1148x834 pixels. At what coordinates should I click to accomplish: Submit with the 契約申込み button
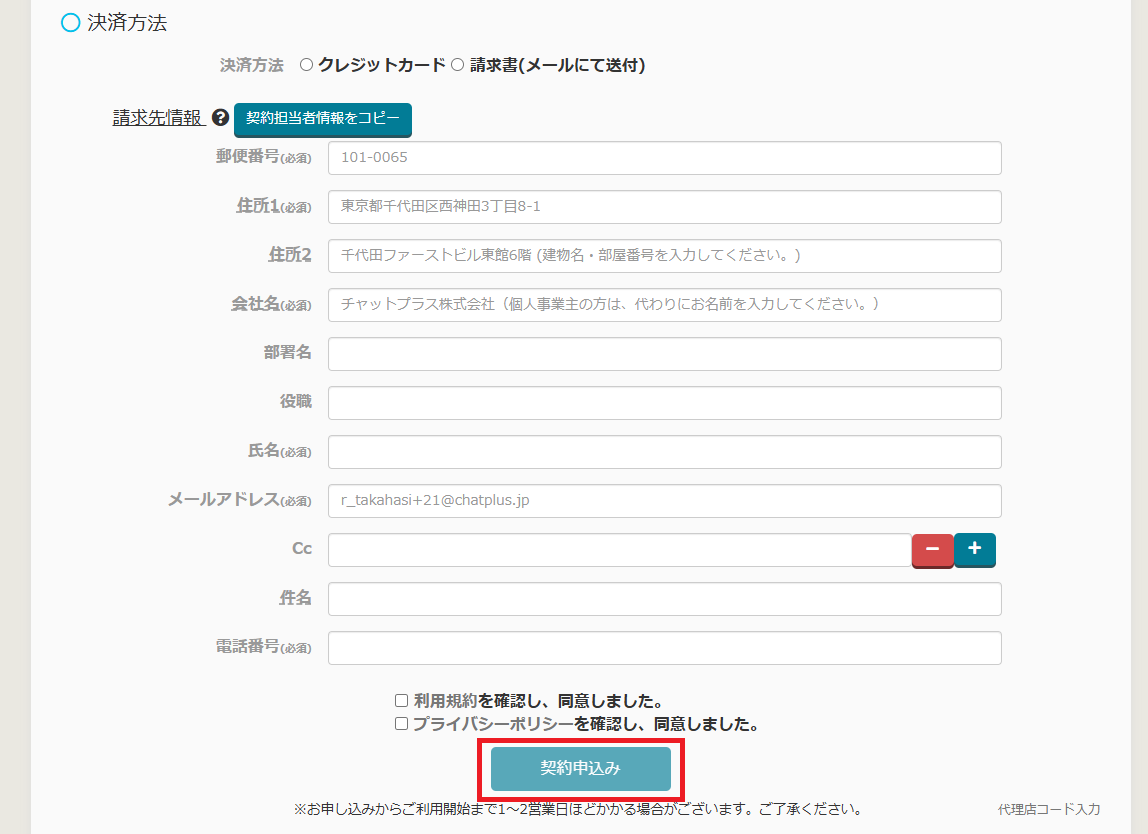click(581, 768)
